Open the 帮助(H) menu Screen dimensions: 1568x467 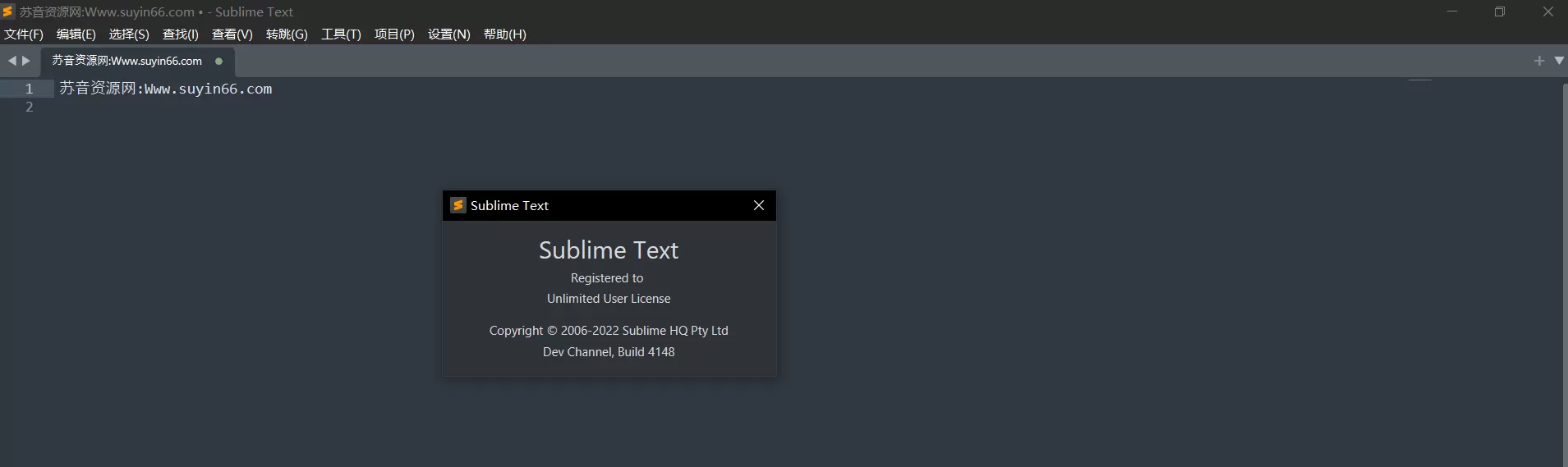click(x=505, y=34)
